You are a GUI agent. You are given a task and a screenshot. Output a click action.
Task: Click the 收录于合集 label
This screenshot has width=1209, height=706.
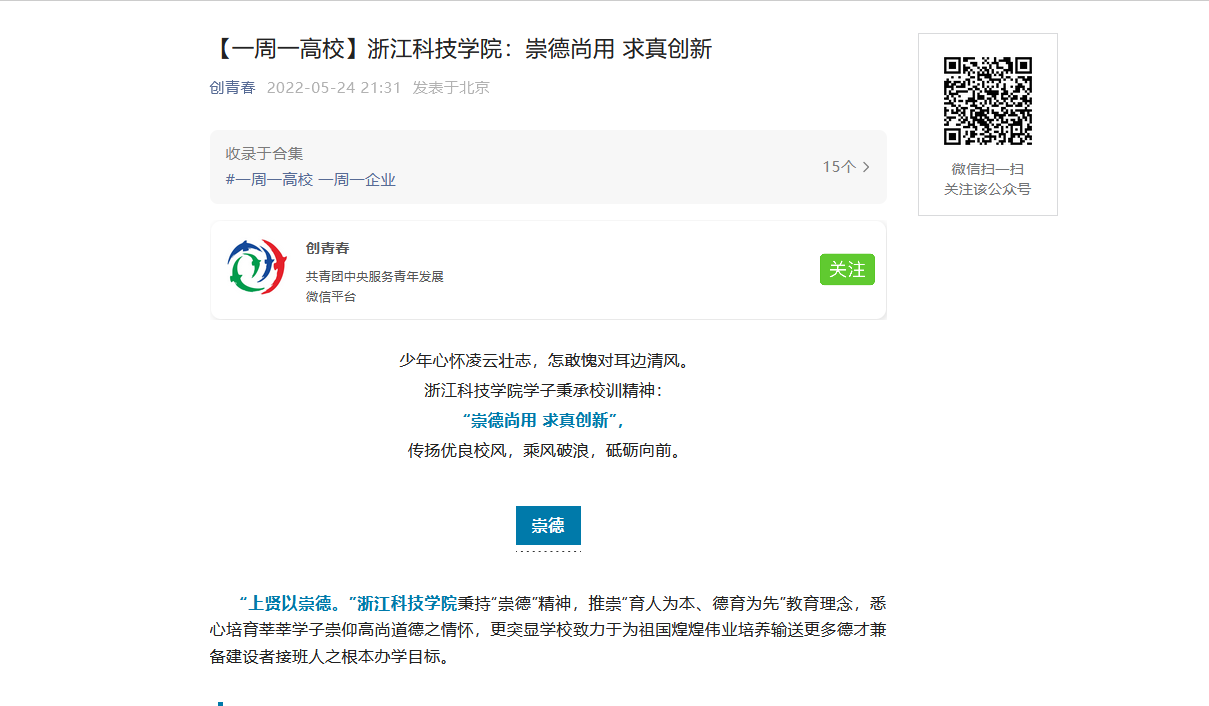[x=264, y=154]
